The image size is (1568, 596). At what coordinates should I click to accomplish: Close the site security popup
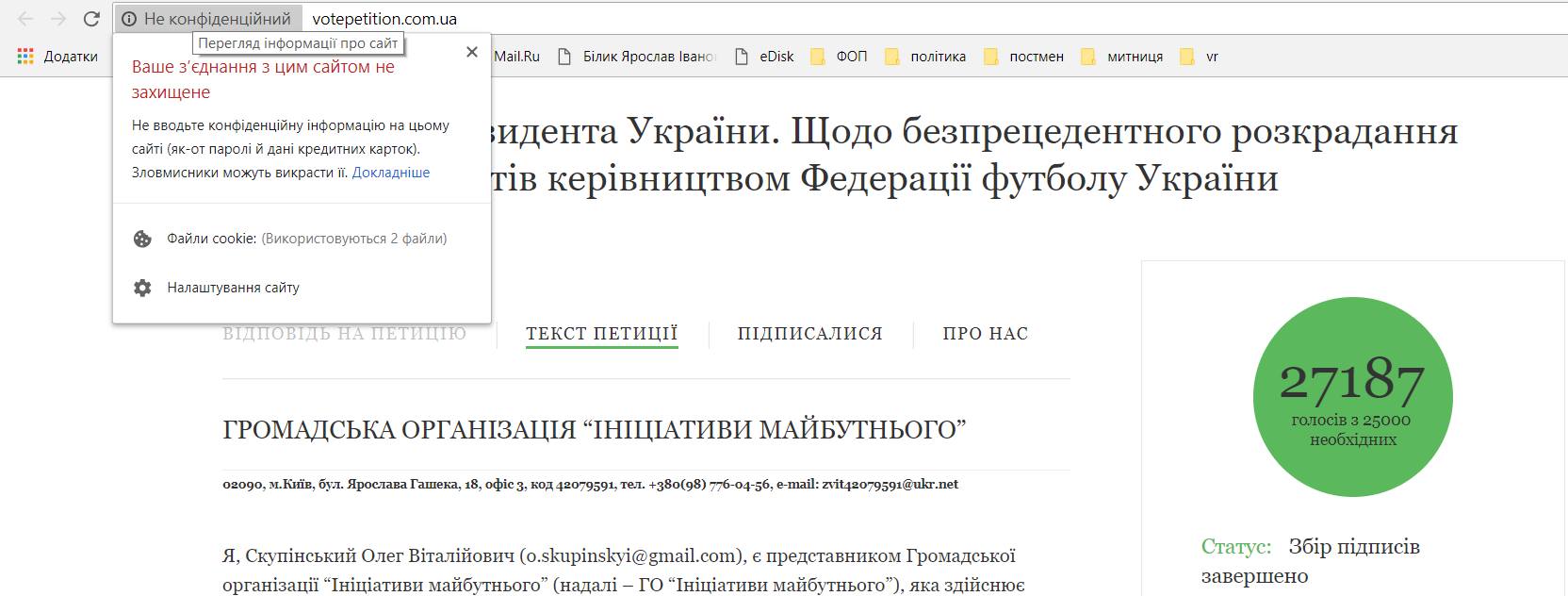point(472,52)
